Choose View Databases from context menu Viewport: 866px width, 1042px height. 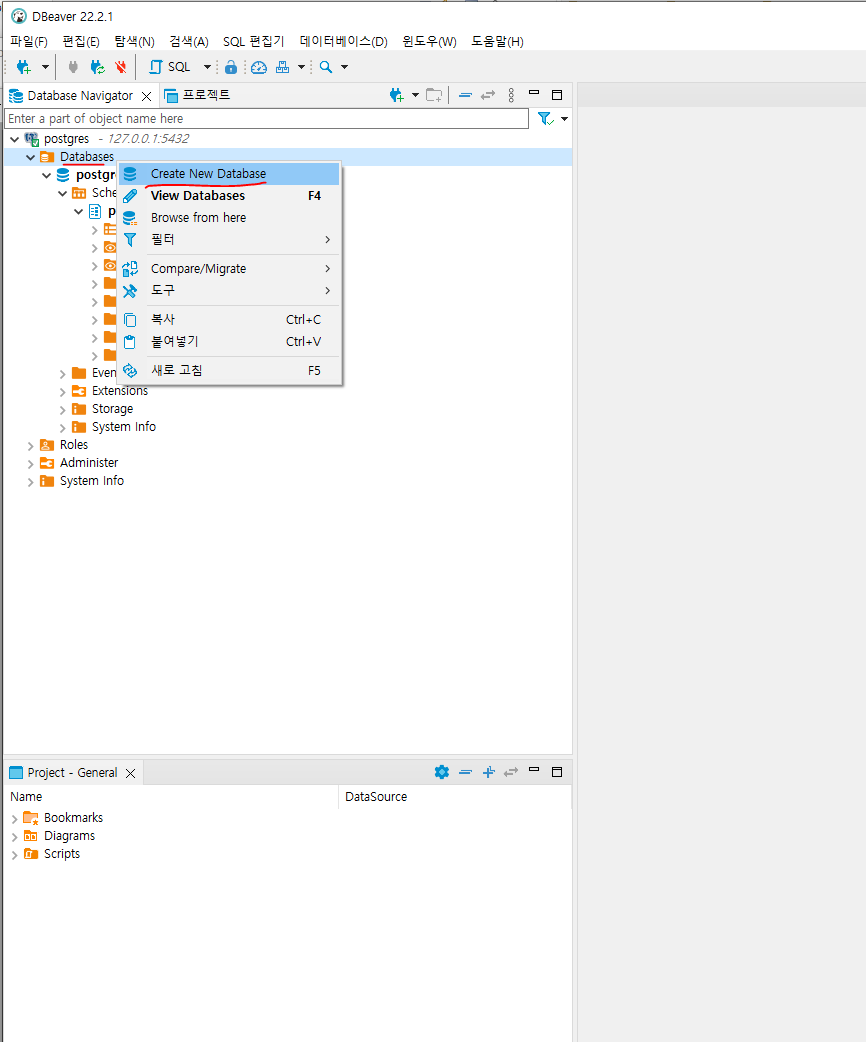pos(229,195)
